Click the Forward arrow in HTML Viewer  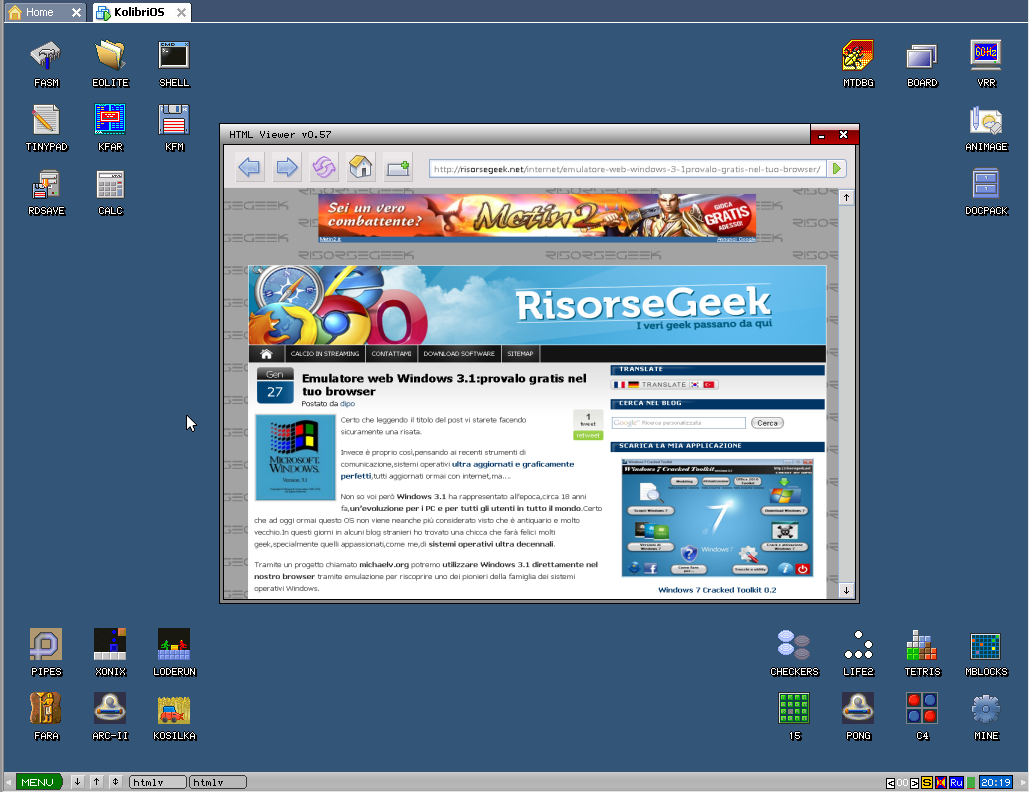pos(287,168)
